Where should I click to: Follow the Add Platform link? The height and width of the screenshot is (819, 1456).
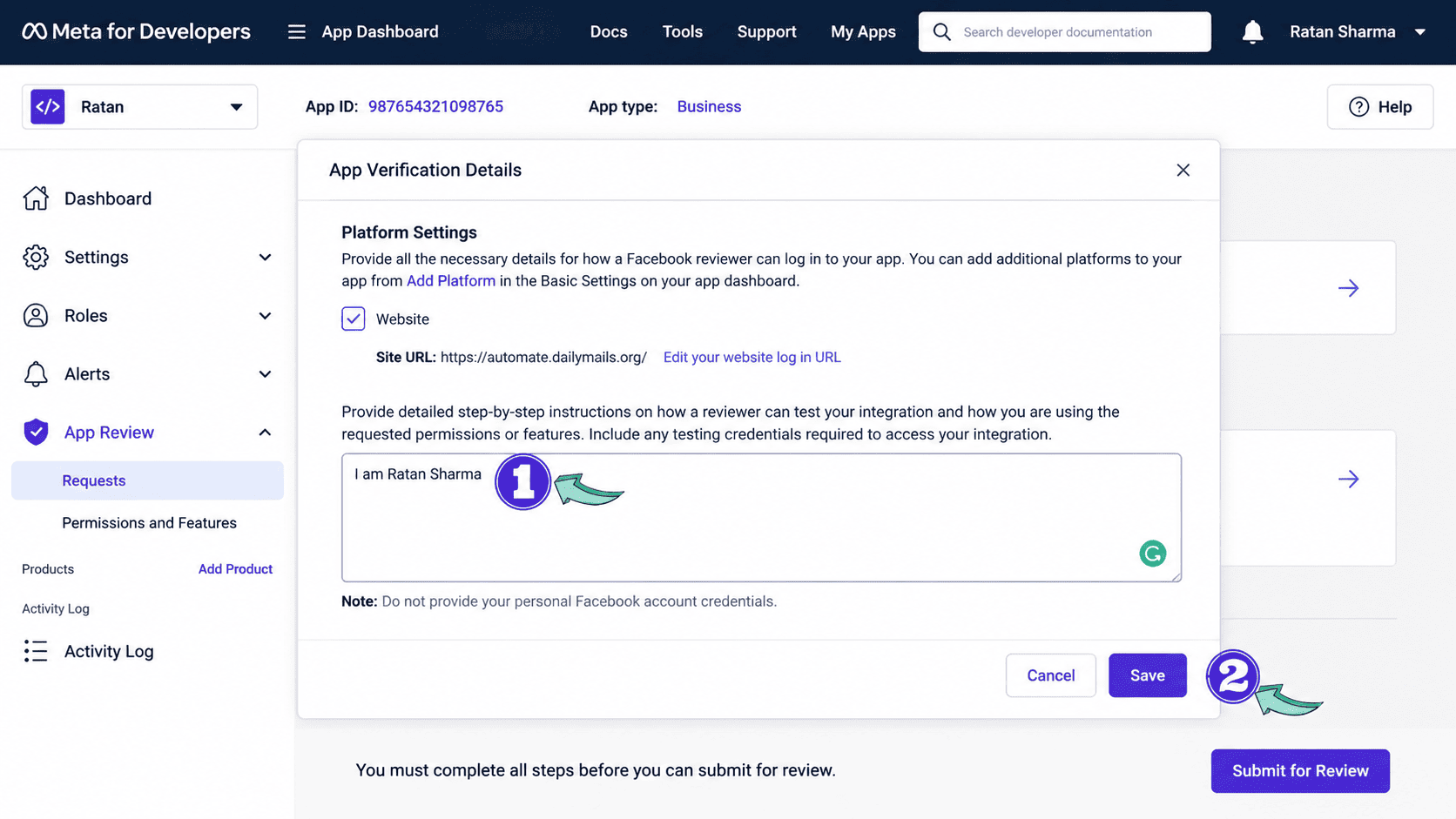coord(450,281)
